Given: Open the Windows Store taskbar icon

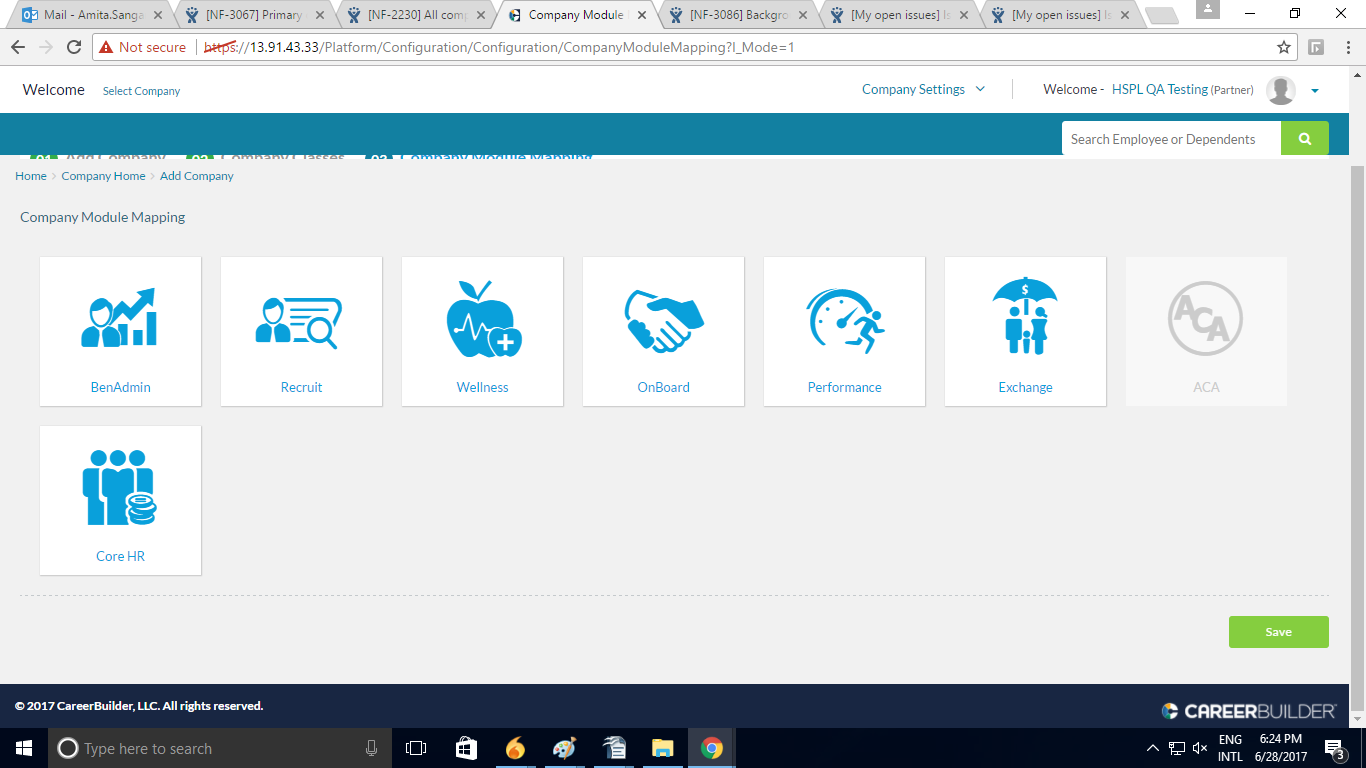Looking at the screenshot, I should [x=466, y=748].
